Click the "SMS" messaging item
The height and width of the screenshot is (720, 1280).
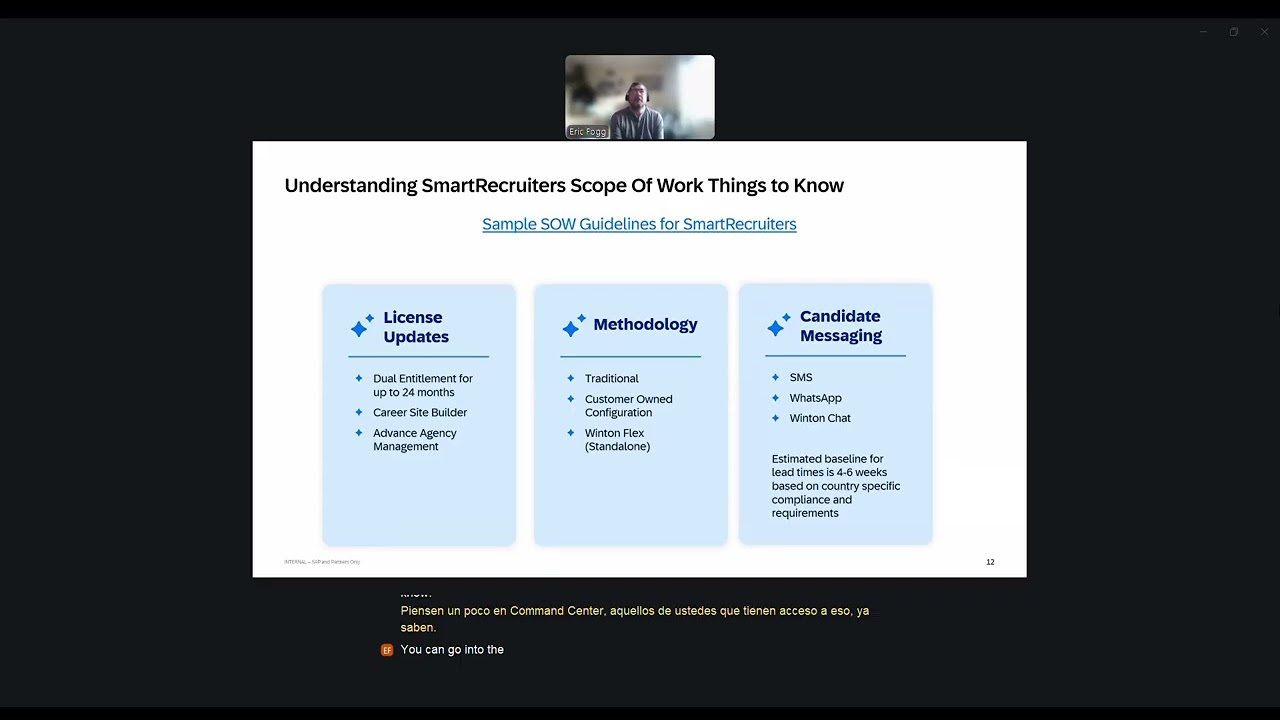801,377
